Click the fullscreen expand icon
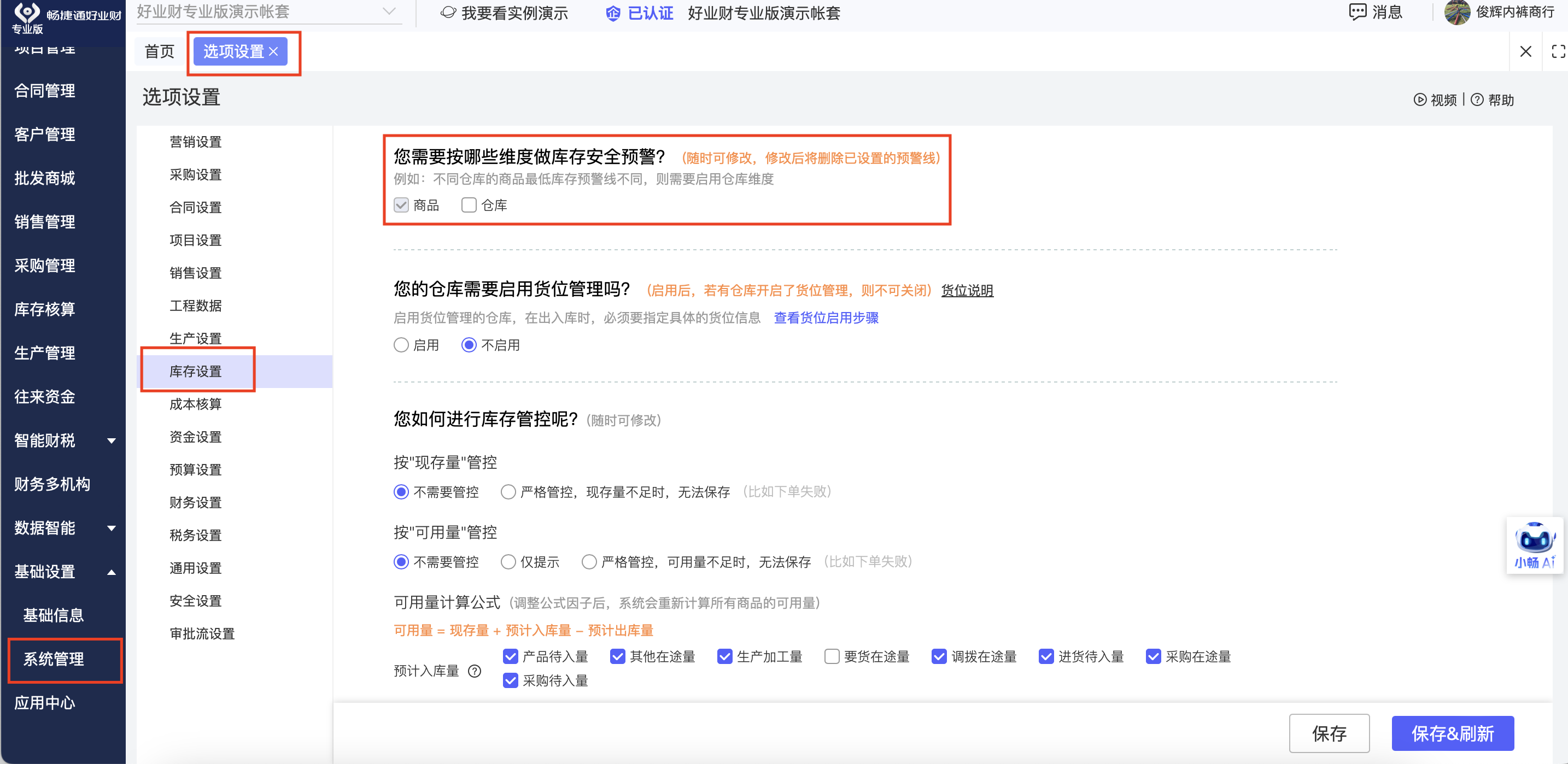 tap(1558, 52)
